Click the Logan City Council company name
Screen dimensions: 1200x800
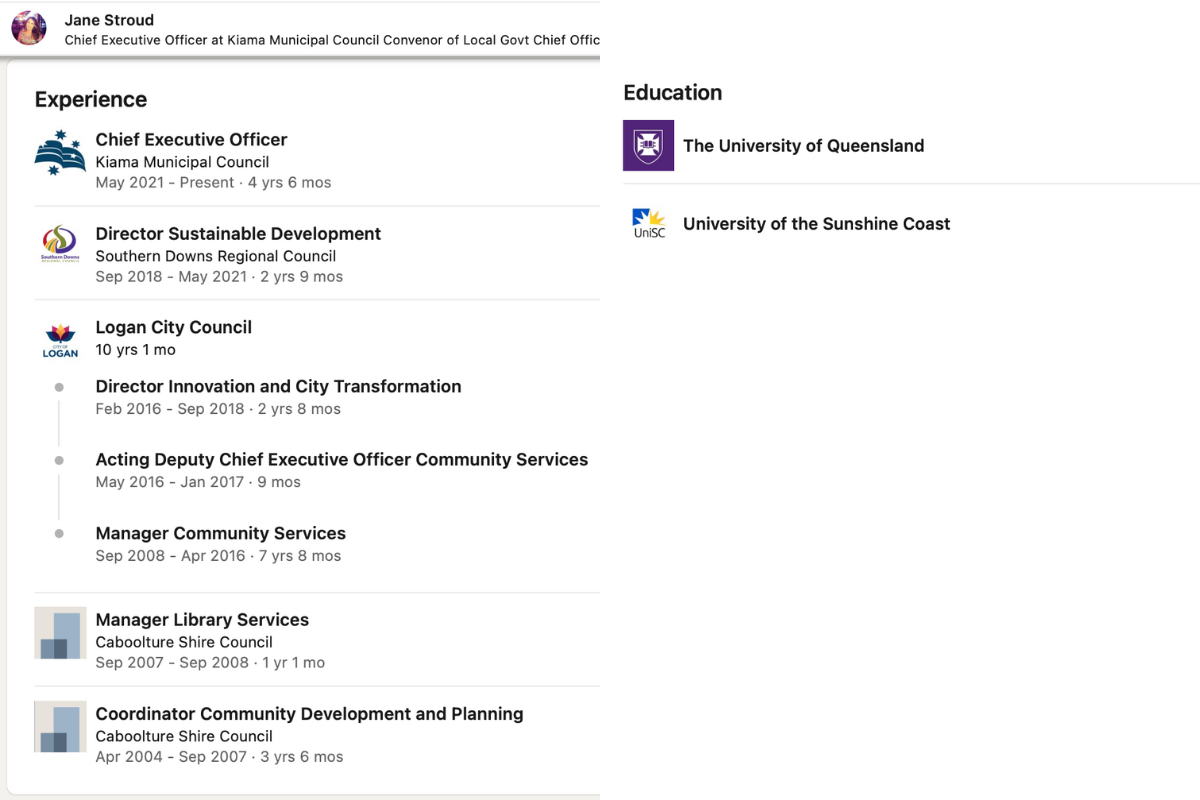(173, 327)
